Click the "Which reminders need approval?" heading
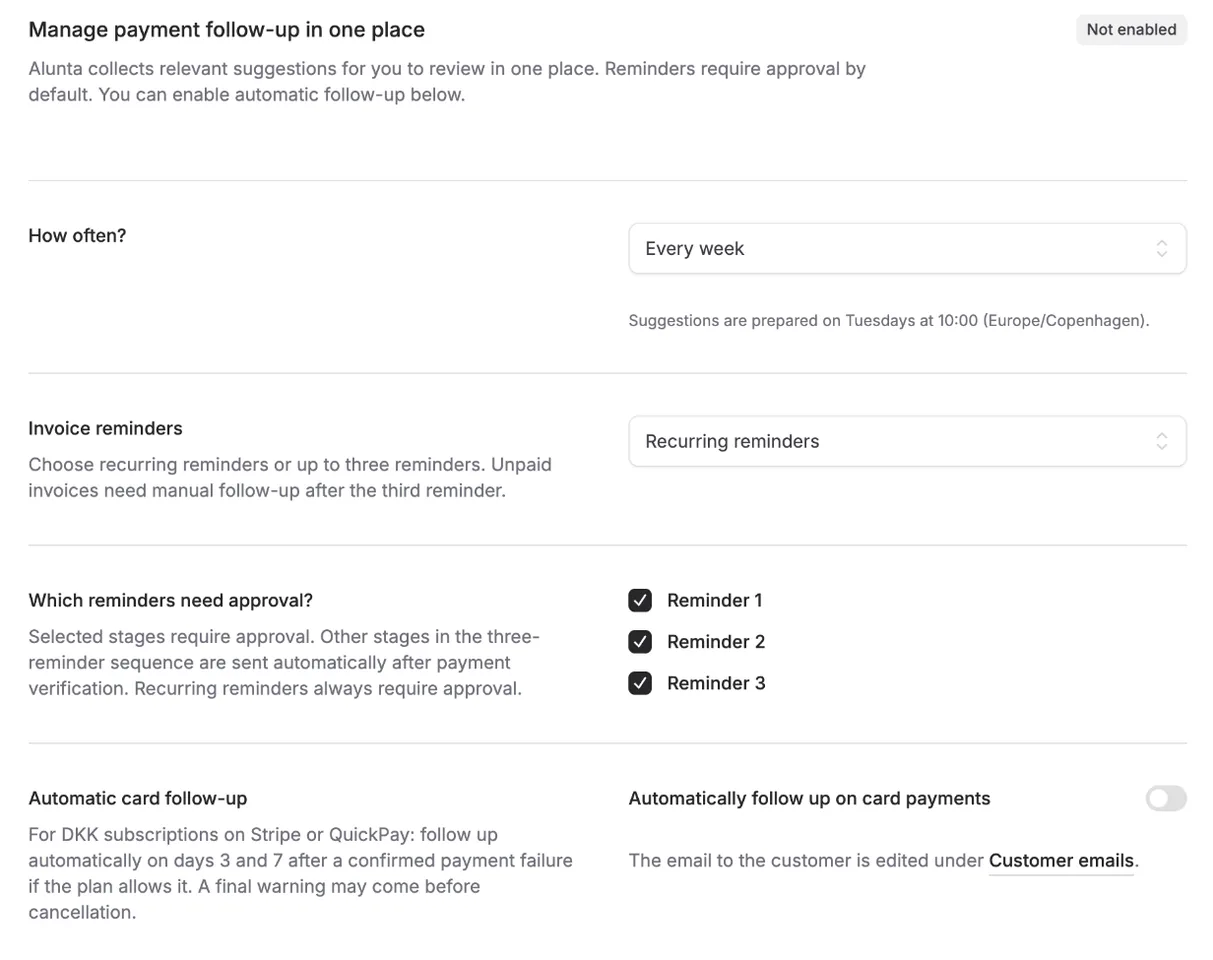This screenshot has width=1213, height=960. 171,601
